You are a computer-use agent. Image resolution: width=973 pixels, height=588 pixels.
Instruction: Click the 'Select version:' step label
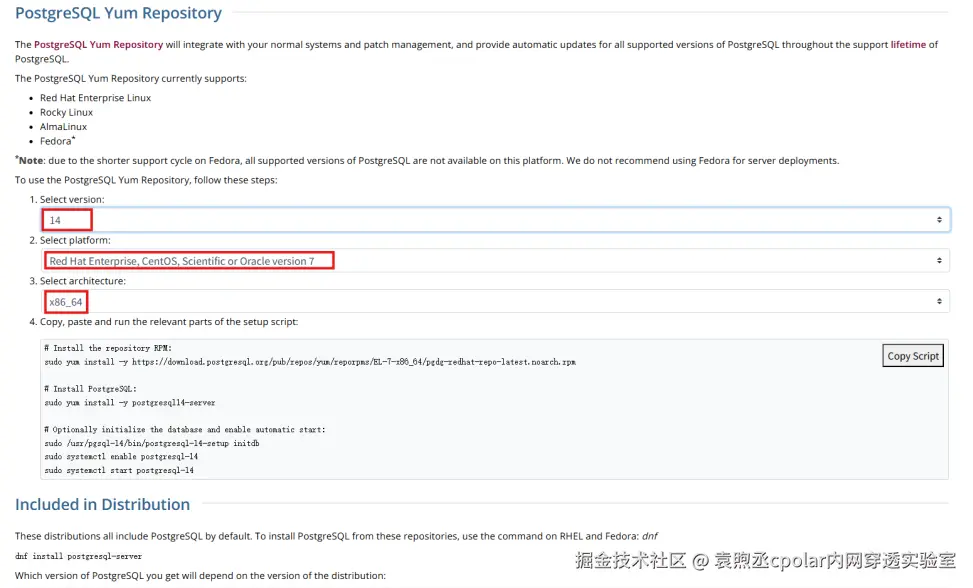click(72, 200)
